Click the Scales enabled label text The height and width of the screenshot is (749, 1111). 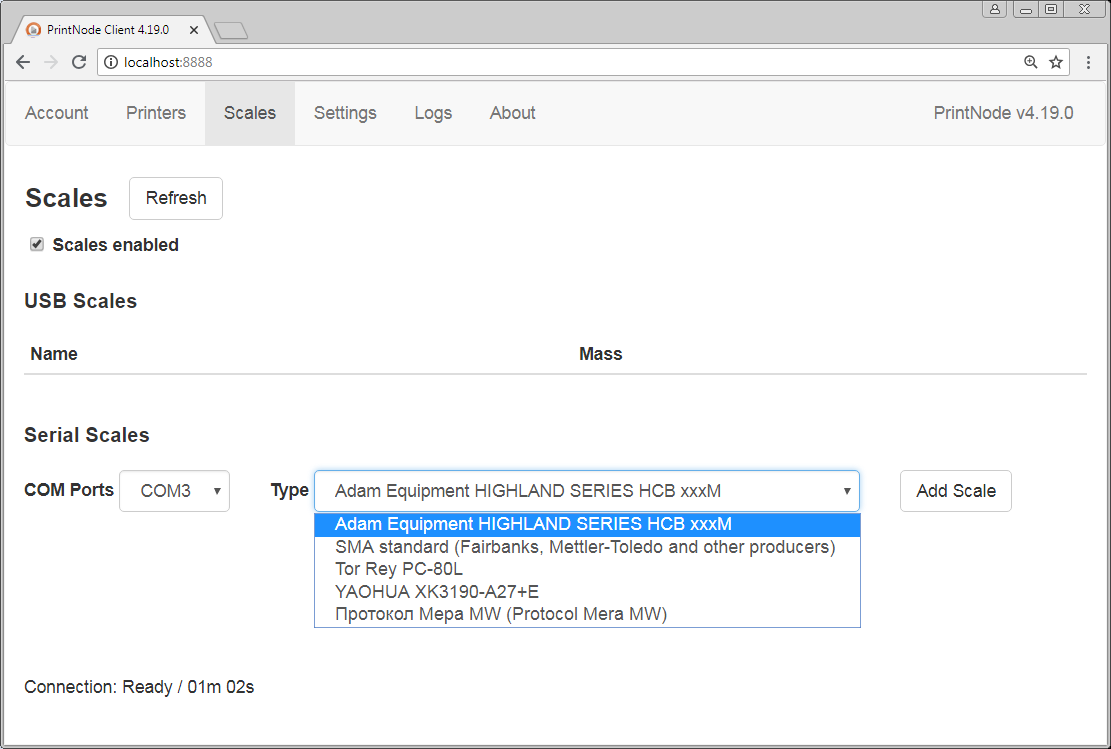point(115,244)
